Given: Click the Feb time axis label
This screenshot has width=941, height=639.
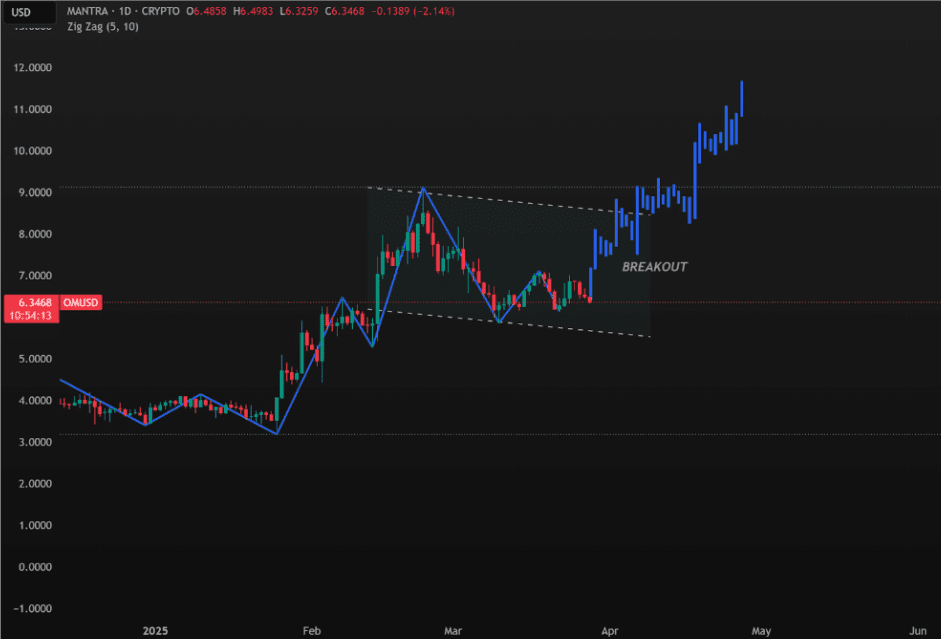Looking at the screenshot, I should point(311,631).
